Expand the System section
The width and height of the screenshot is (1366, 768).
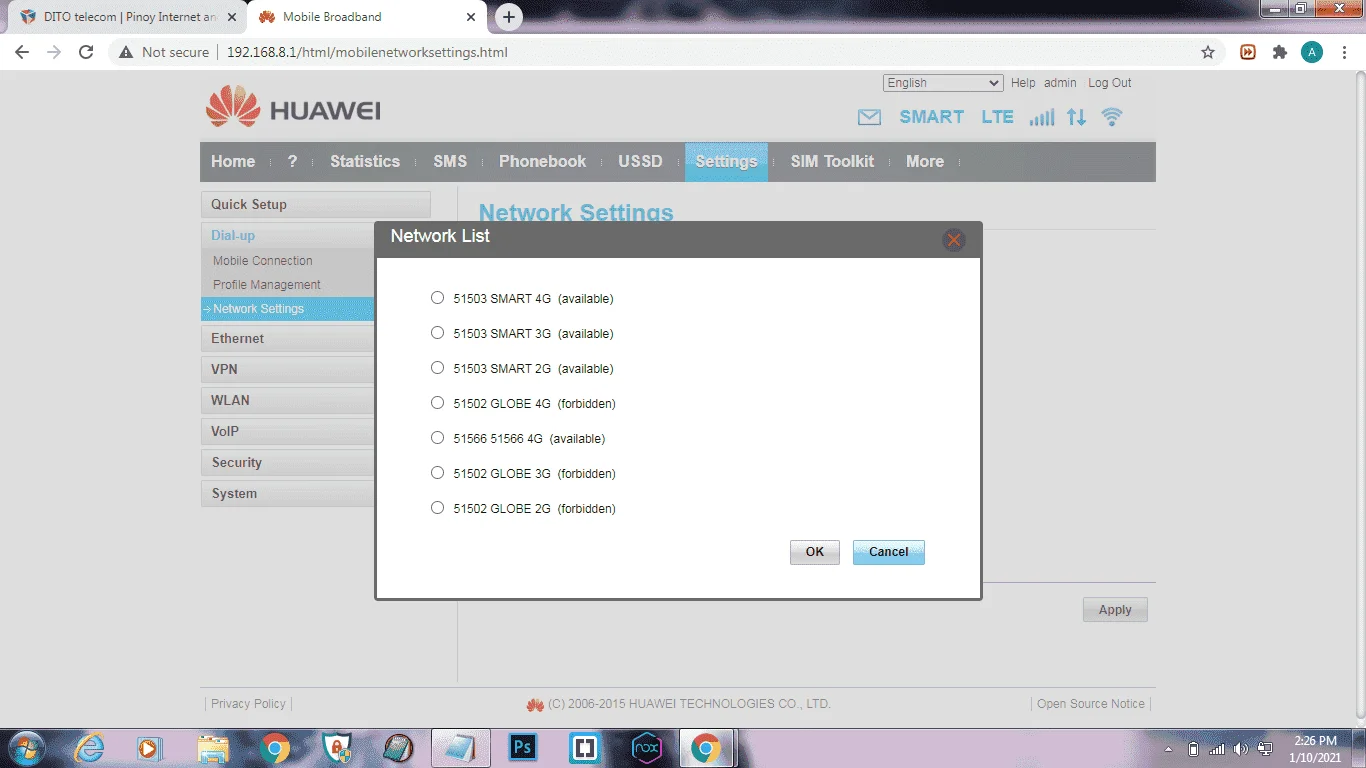(288, 493)
